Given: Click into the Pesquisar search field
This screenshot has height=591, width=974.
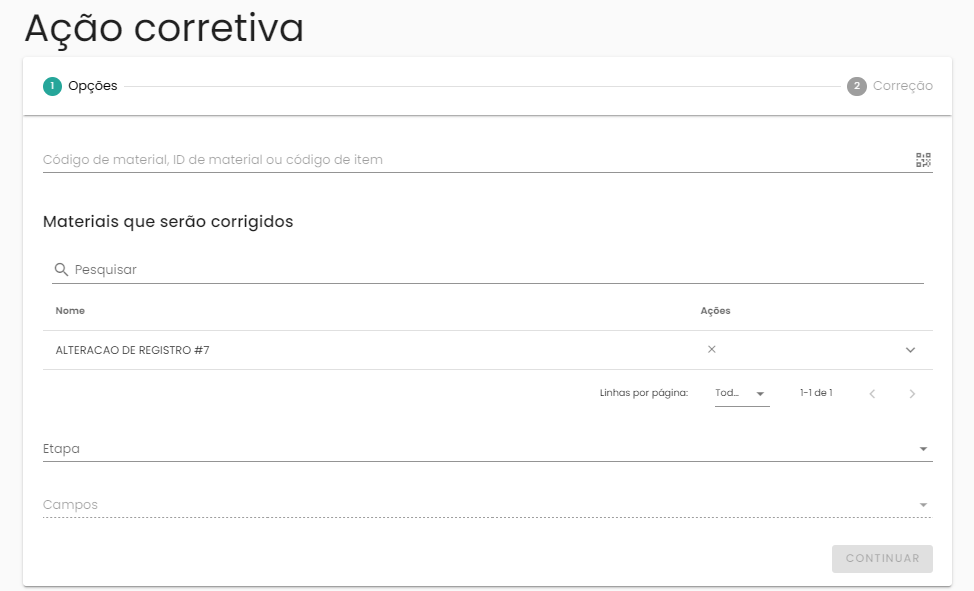Looking at the screenshot, I should tap(495, 270).
